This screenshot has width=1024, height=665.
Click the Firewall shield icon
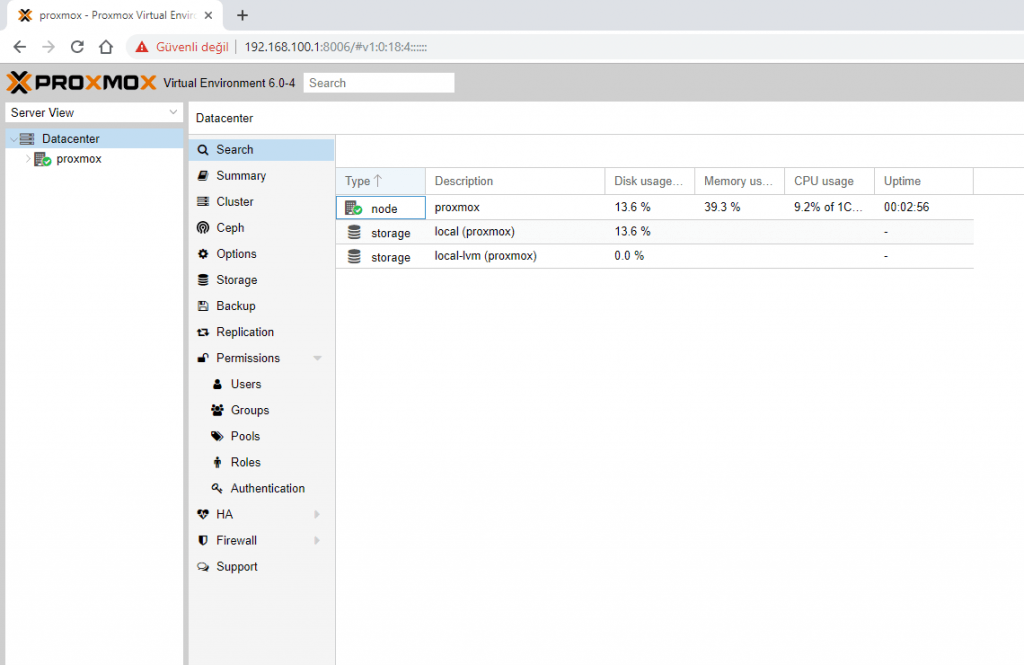click(203, 540)
